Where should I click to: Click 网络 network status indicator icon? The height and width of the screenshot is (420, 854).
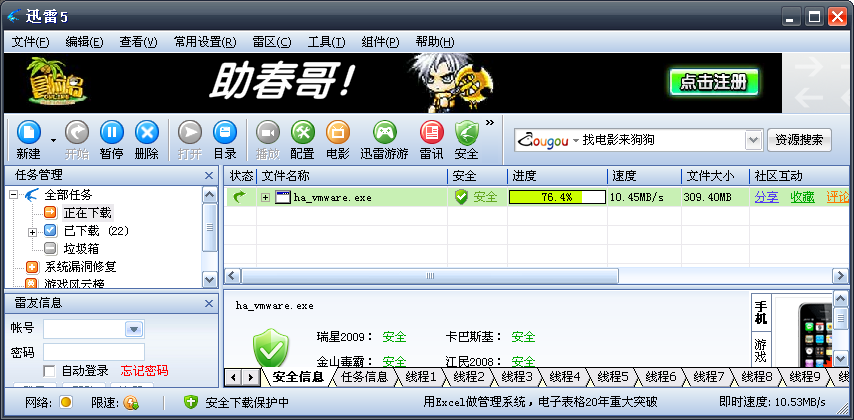point(66,403)
